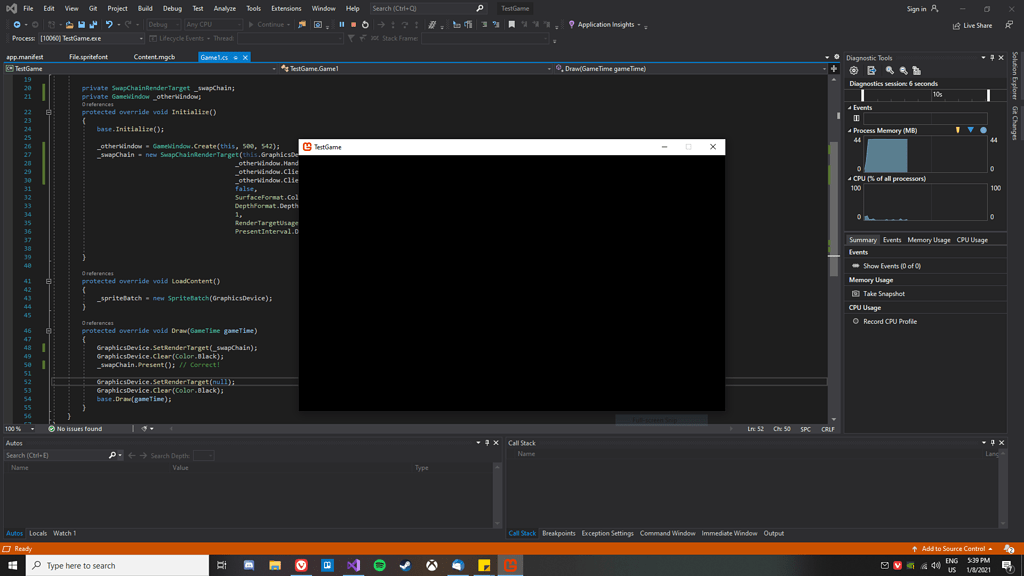Image resolution: width=1024 pixels, height=576 pixels.
Task: Click the Autos search input field
Action: click(x=55, y=455)
